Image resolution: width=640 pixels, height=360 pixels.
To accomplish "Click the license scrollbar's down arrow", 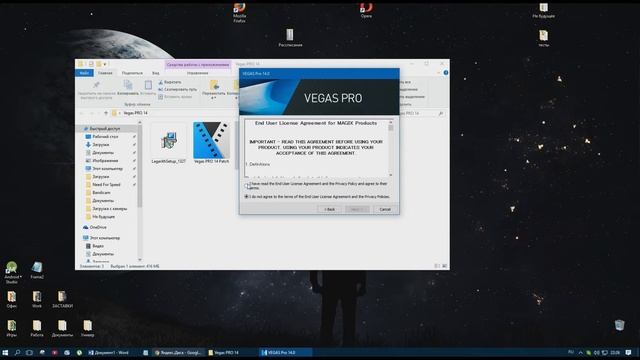I will [x=391, y=175].
